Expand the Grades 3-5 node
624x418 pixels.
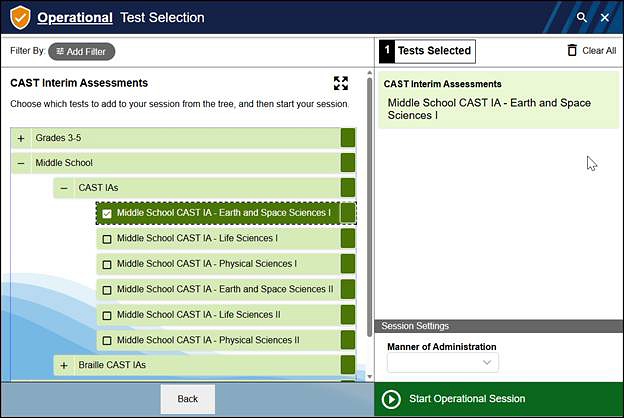point(21,138)
